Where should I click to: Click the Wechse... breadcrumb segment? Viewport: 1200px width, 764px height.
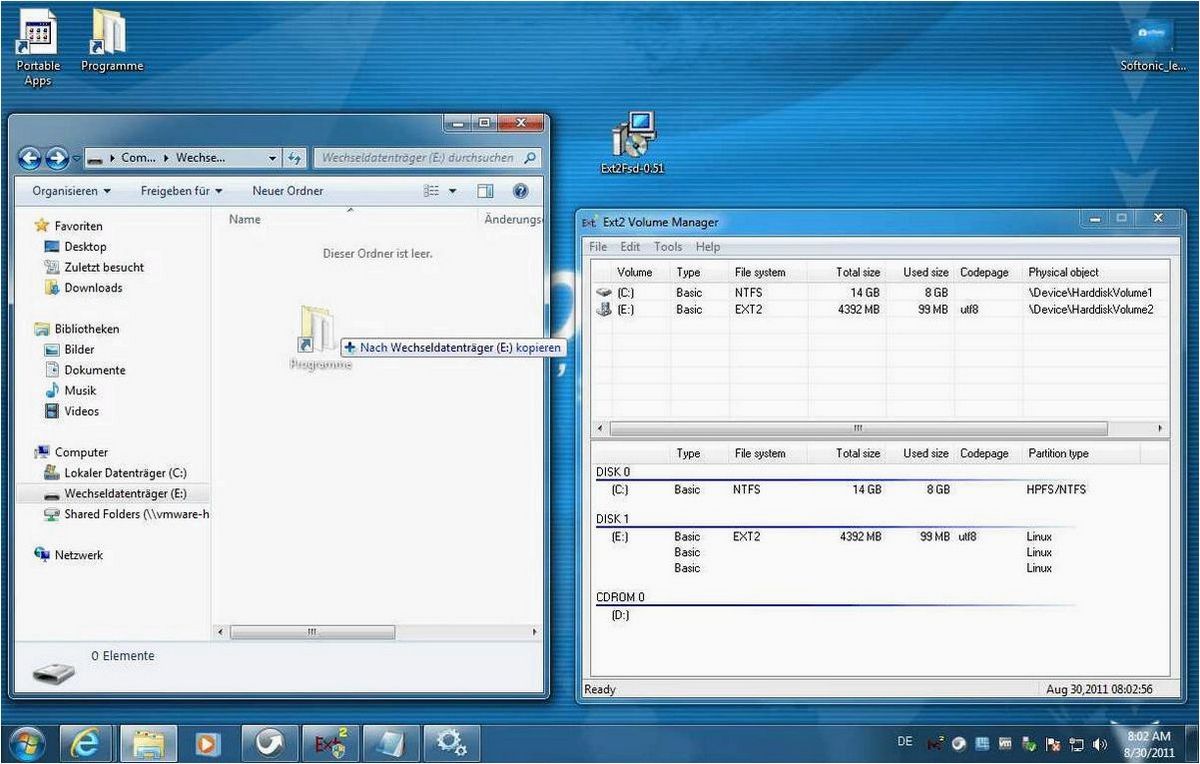click(x=200, y=158)
